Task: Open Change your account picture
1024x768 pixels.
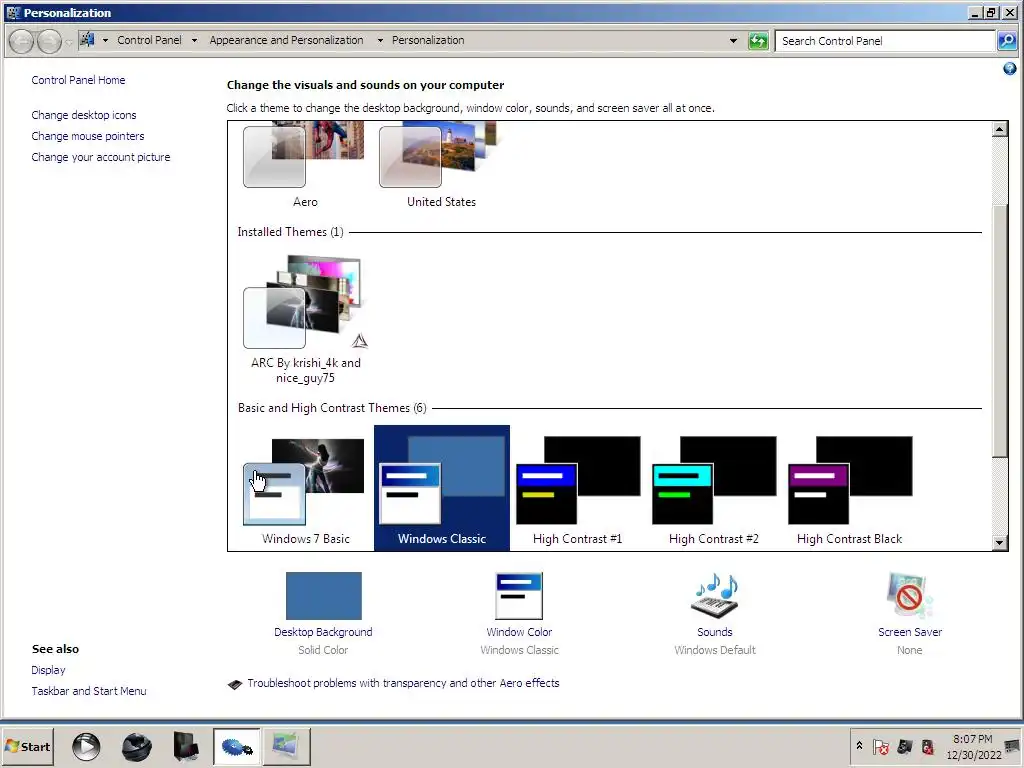Action: click(x=101, y=157)
